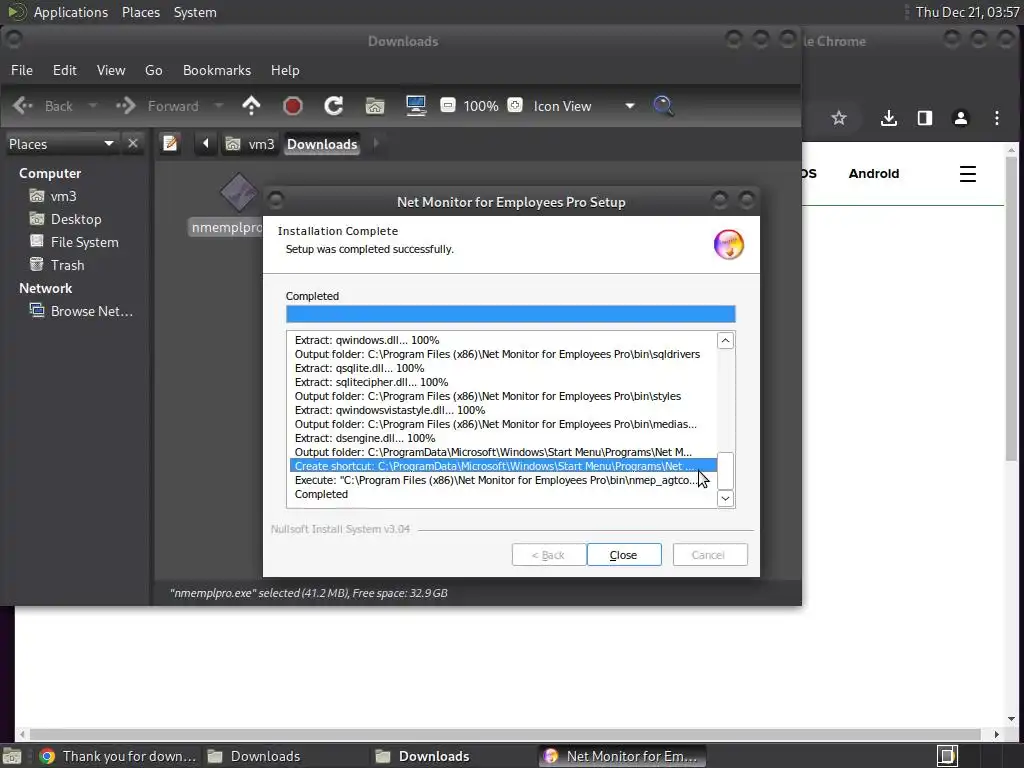Image resolution: width=1024 pixels, height=768 pixels.
Task: Open Applications menu in top panel
Action: 71,12
